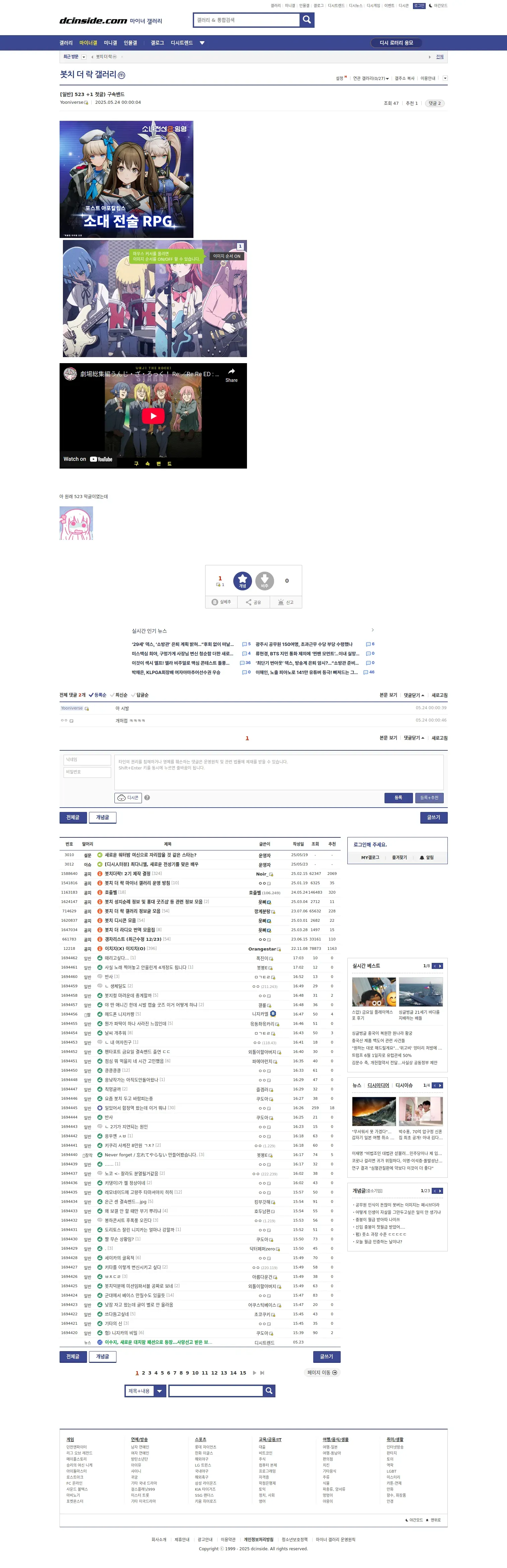Upvote the post with the 개념 star icon
This screenshot has width=507, height=1568.
[x=242, y=581]
